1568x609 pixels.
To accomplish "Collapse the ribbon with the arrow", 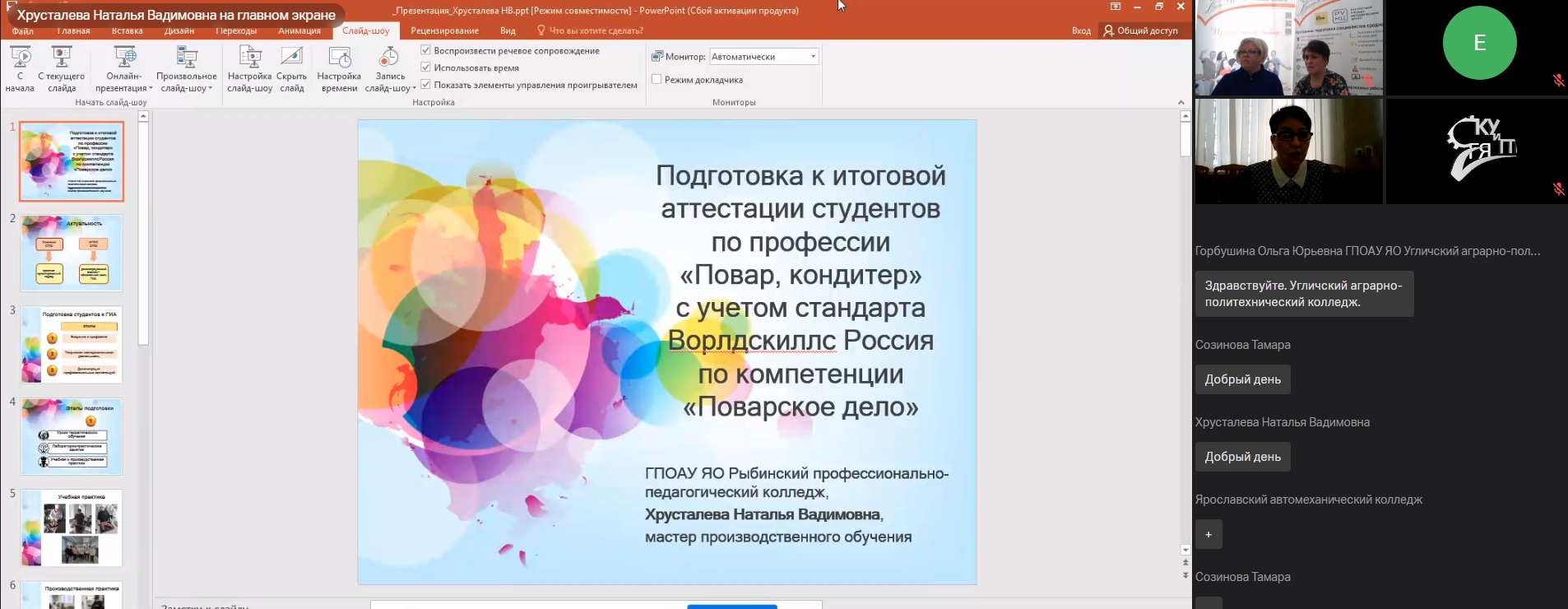I will (1181, 102).
